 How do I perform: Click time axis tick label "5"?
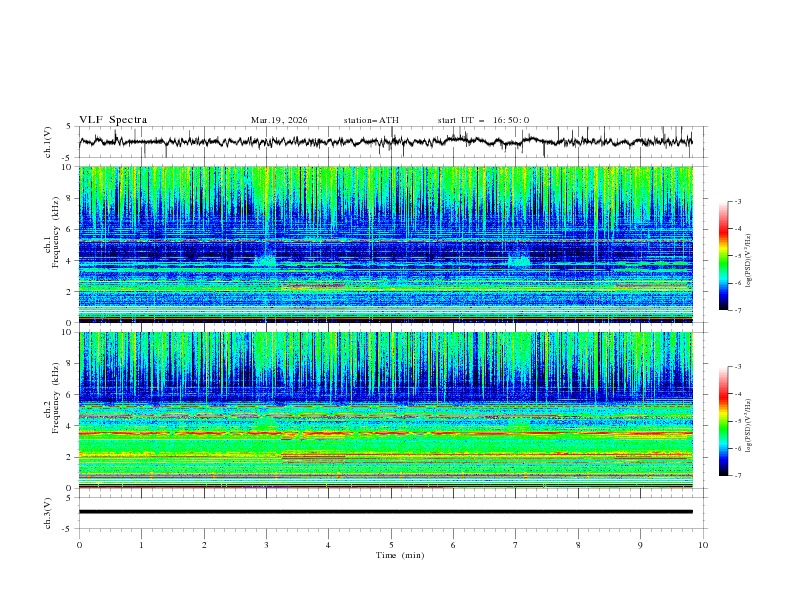point(391,545)
